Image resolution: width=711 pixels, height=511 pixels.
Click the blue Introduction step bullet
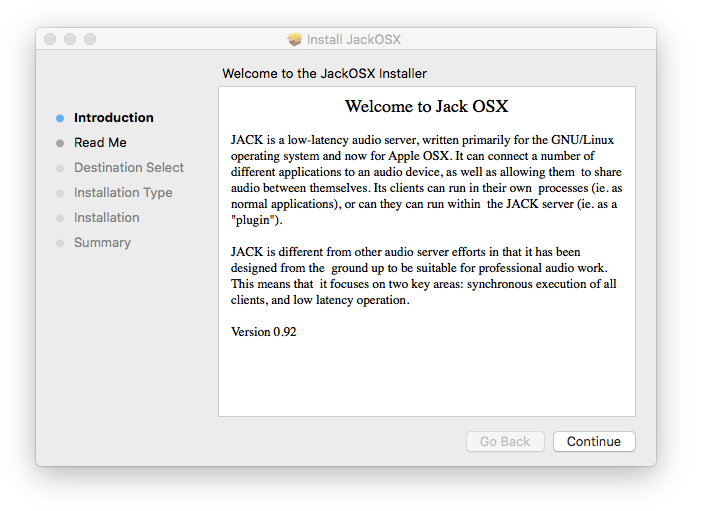(x=60, y=118)
